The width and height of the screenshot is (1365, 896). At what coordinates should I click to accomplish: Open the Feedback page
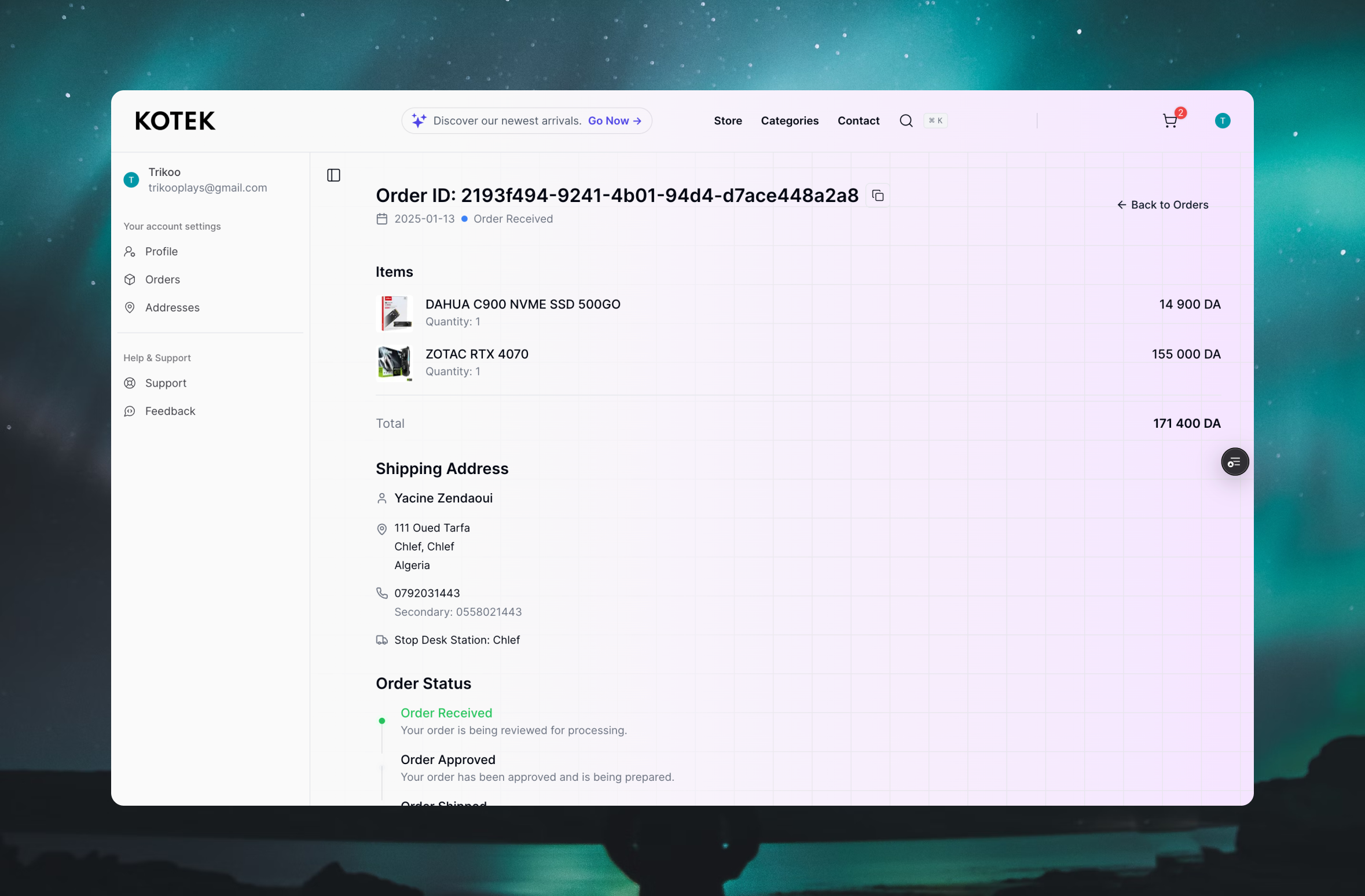pos(170,411)
